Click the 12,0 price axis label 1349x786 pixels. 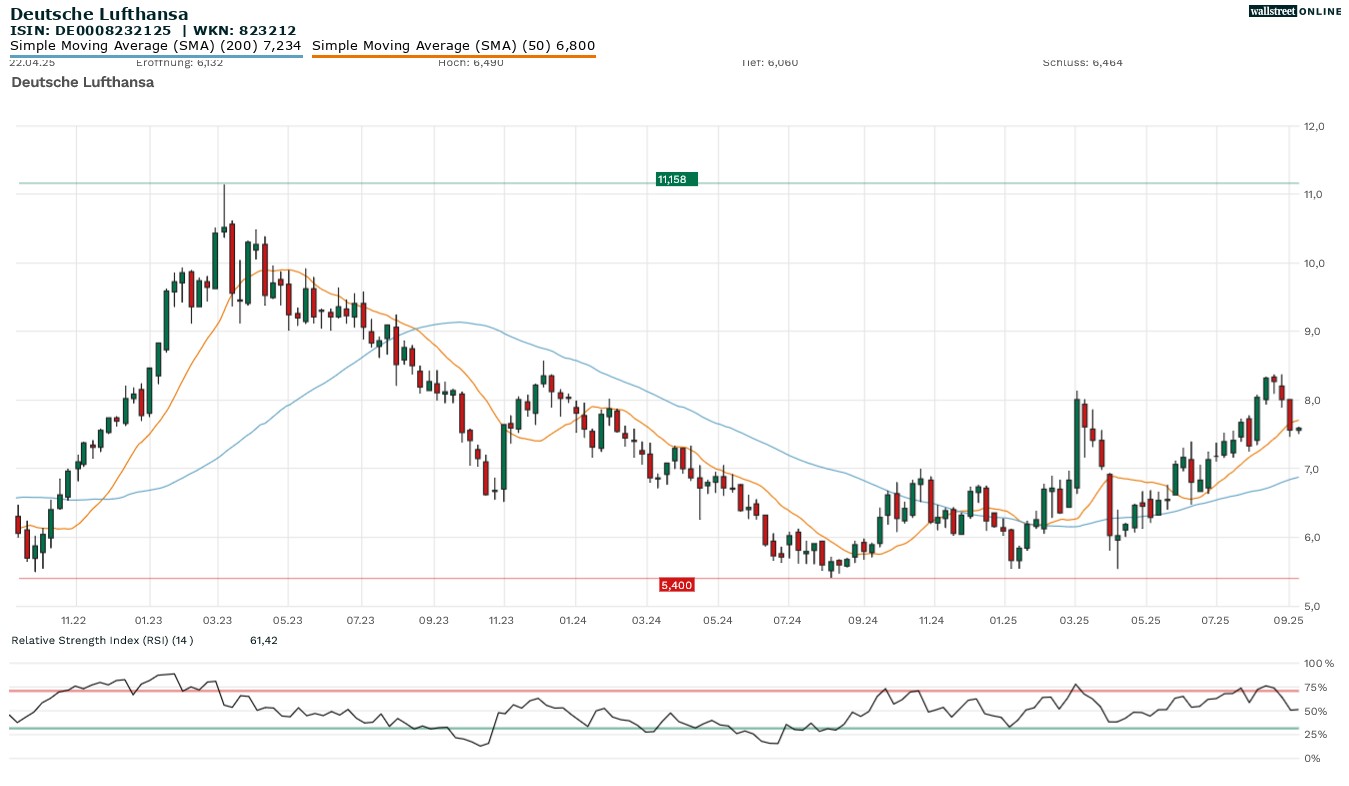[1314, 127]
